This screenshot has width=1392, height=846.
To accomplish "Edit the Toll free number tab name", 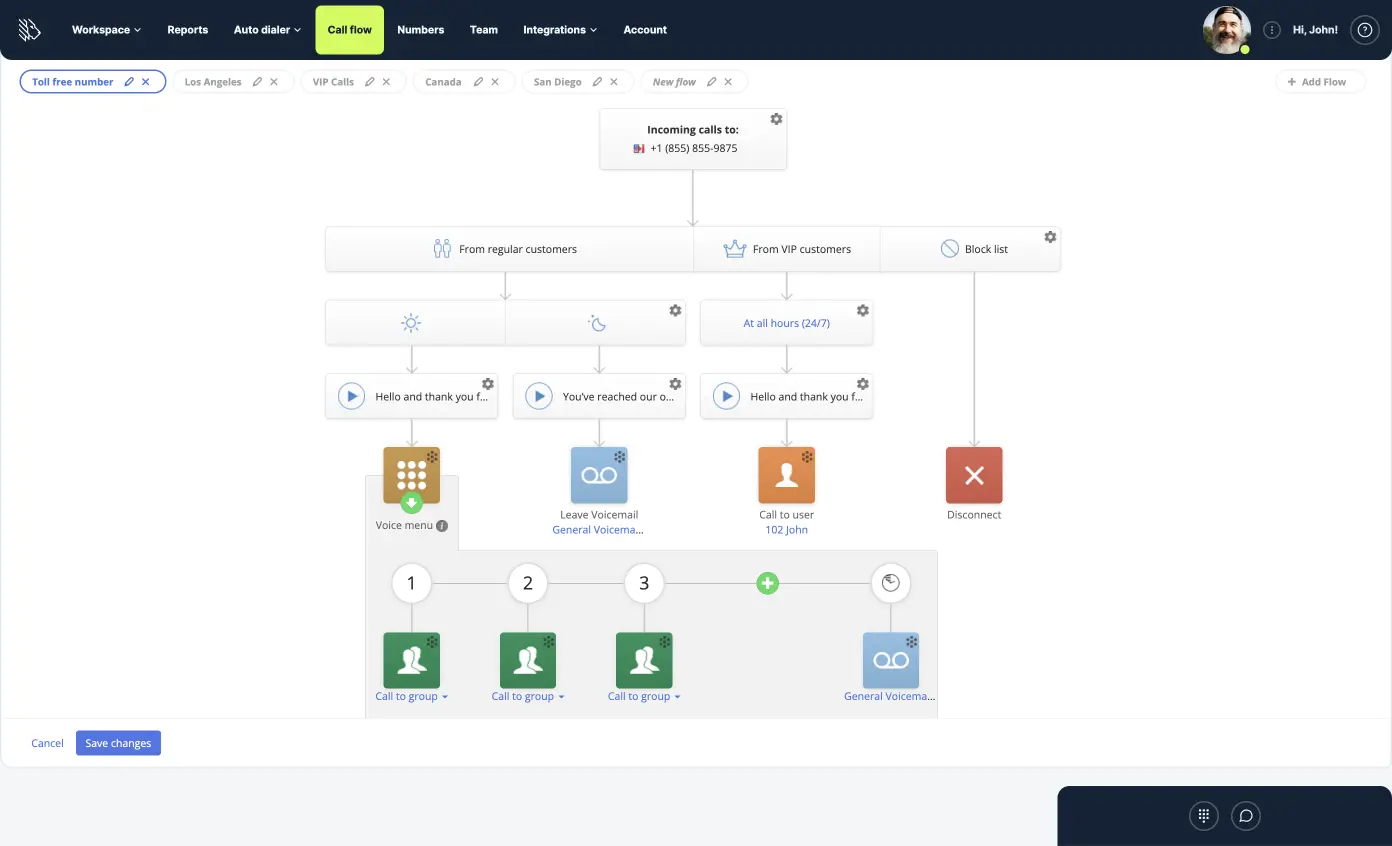I will 129,82.
